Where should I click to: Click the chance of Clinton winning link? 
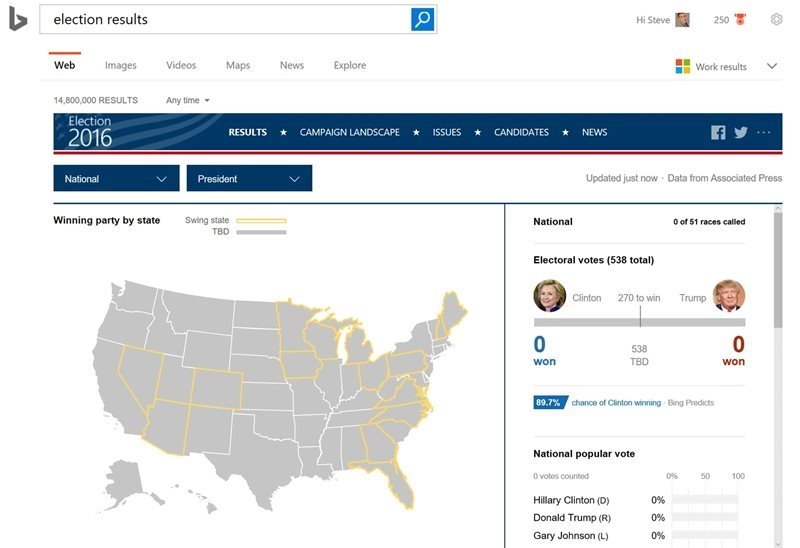point(615,403)
